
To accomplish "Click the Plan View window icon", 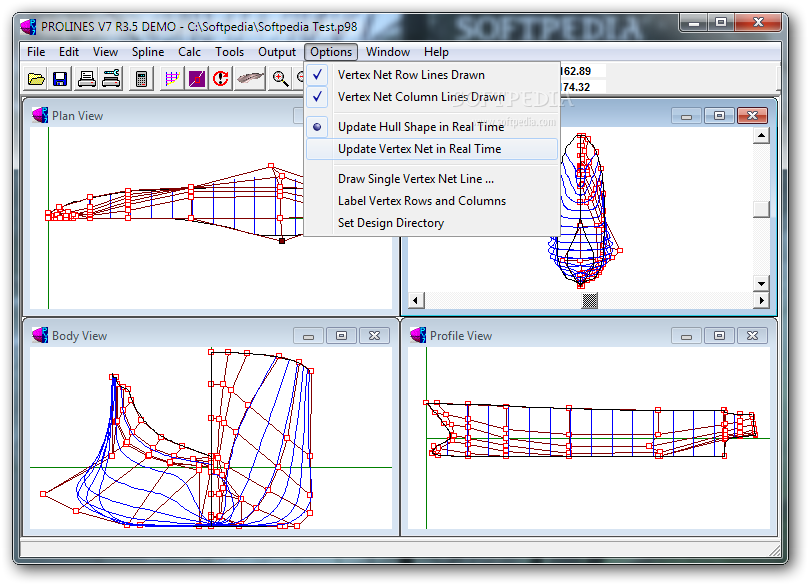I will point(40,115).
